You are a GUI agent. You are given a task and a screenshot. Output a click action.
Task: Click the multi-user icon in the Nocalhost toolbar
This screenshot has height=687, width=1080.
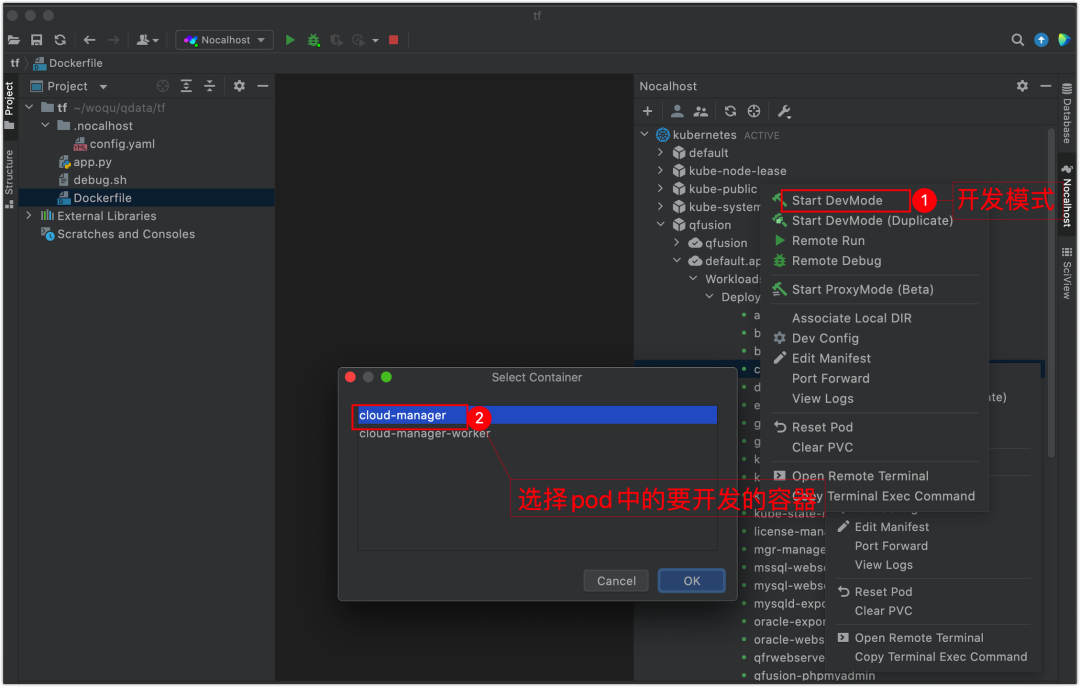point(700,111)
